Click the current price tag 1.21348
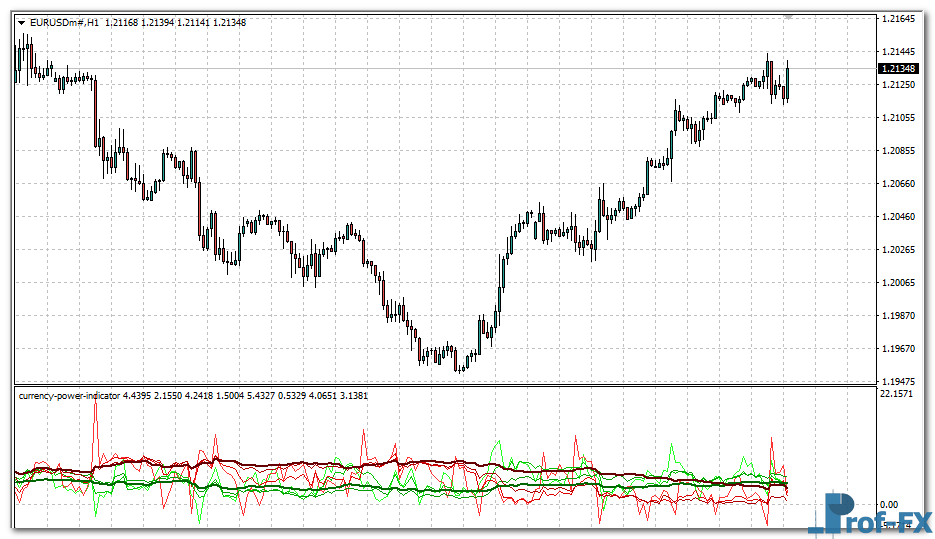935x539 pixels. pyautogui.click(x=897, y=68)
